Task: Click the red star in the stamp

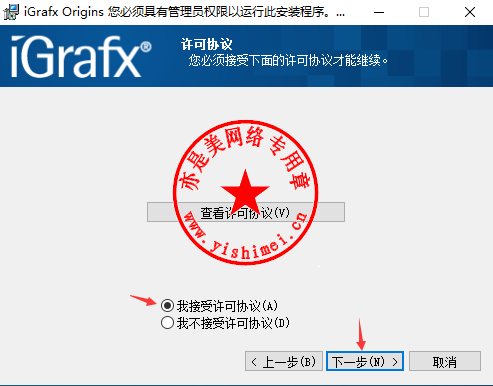Action: pyautogui.click(x=245, y=191)
